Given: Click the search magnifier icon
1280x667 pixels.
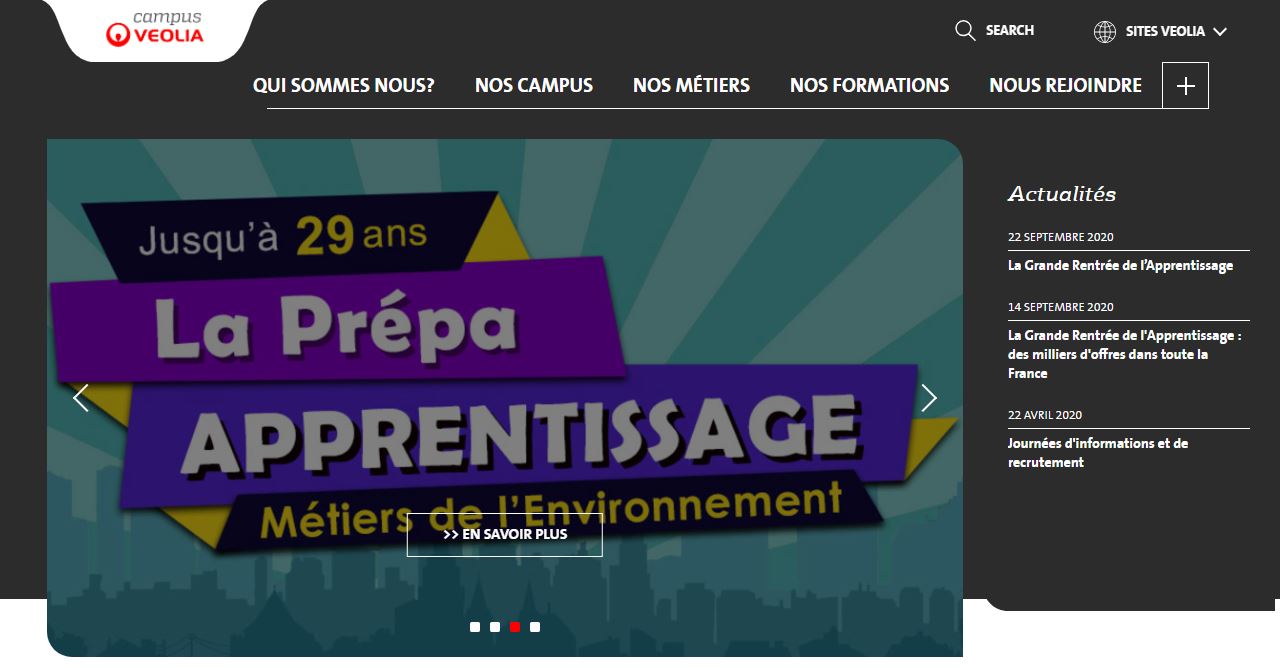Looking at the screenshot, I should click(965, 30).
